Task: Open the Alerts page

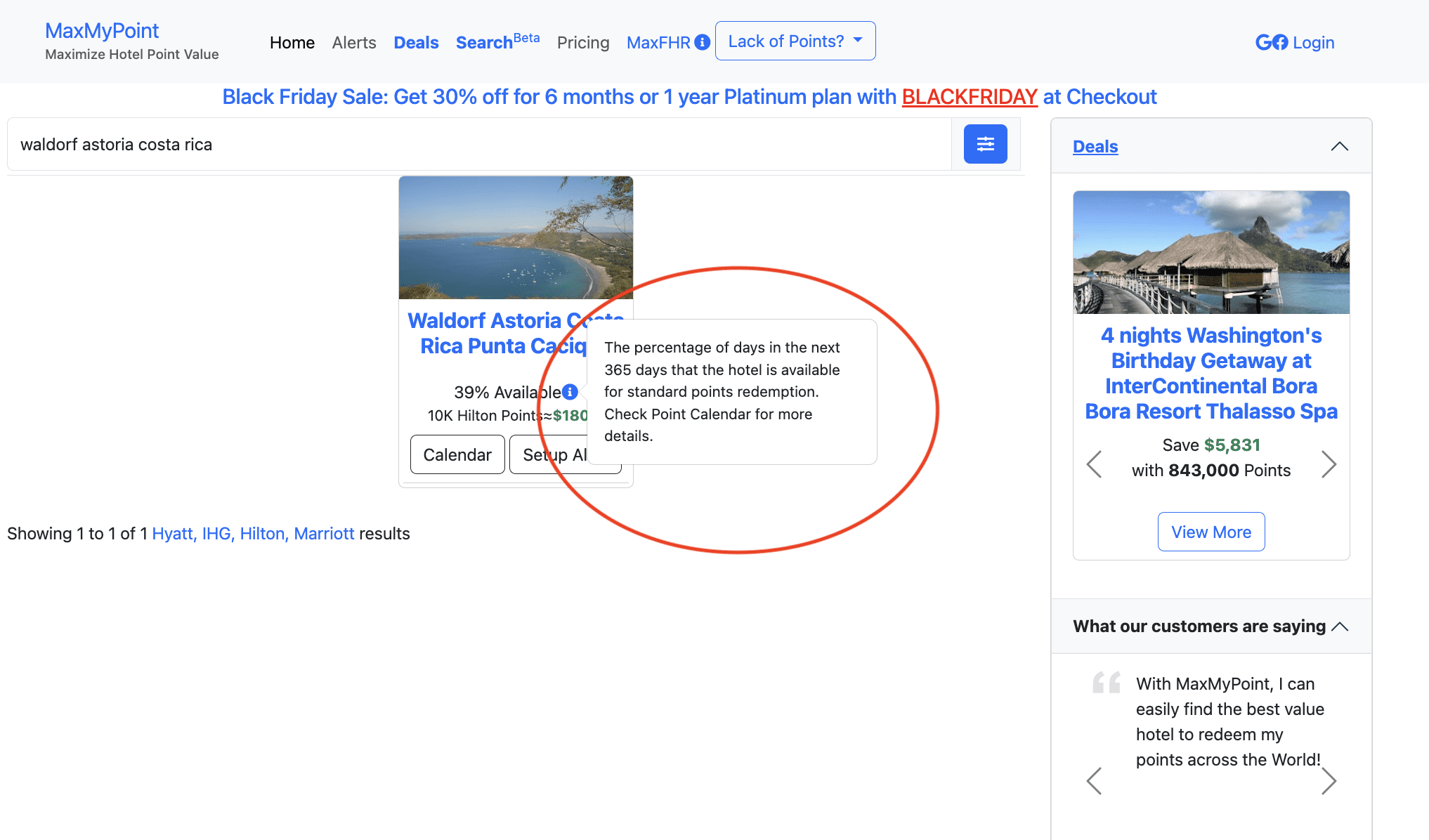Action: (x=354, y=43)
